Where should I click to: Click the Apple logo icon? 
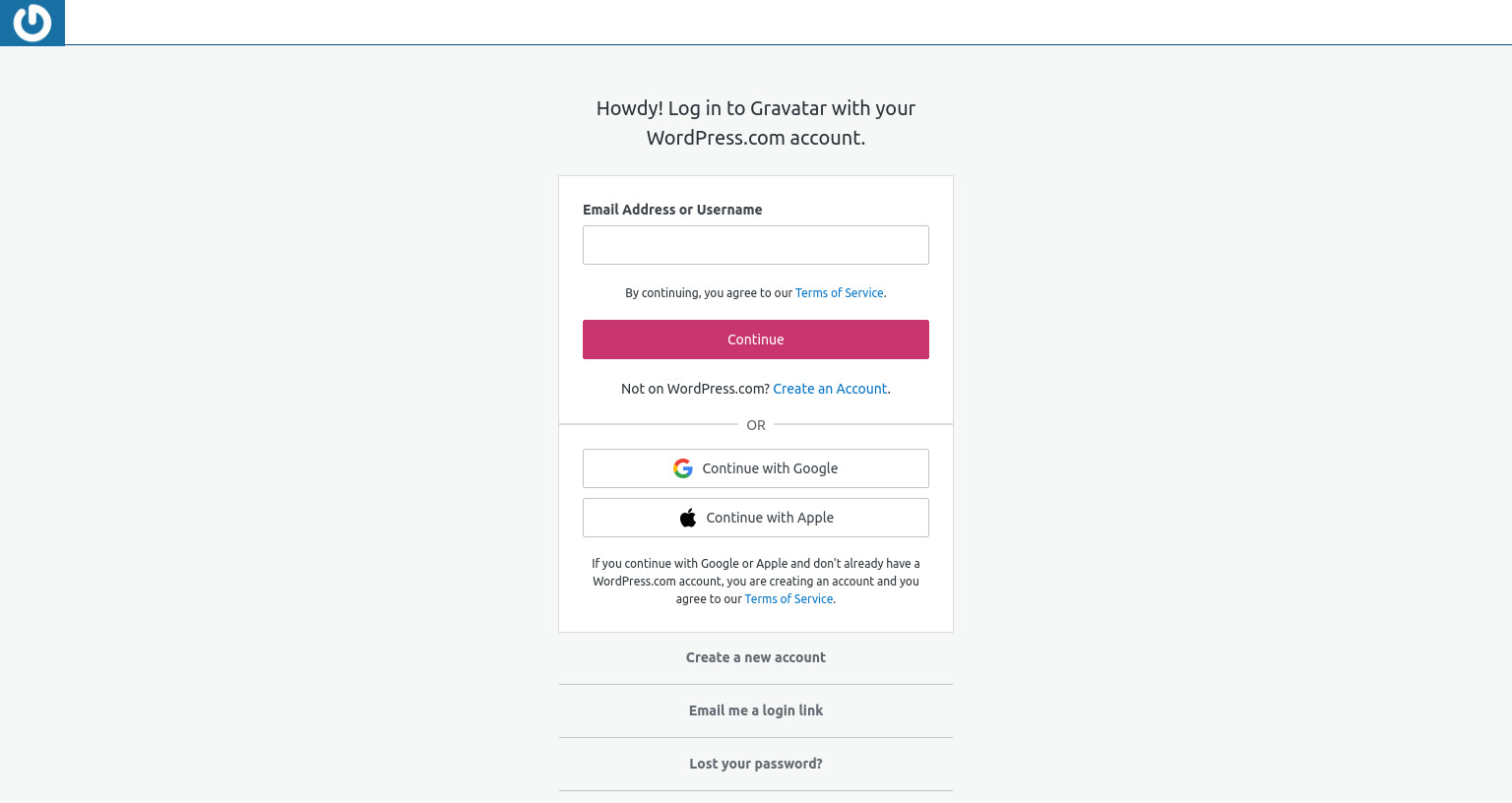point(688,518)
